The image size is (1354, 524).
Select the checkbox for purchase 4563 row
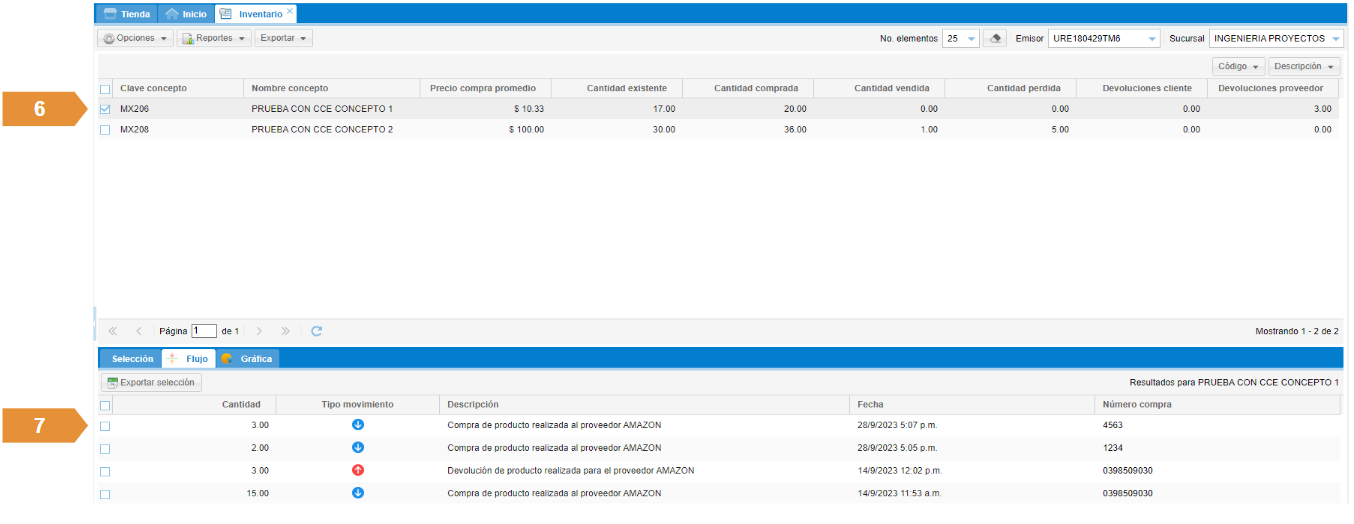(105, 426)
